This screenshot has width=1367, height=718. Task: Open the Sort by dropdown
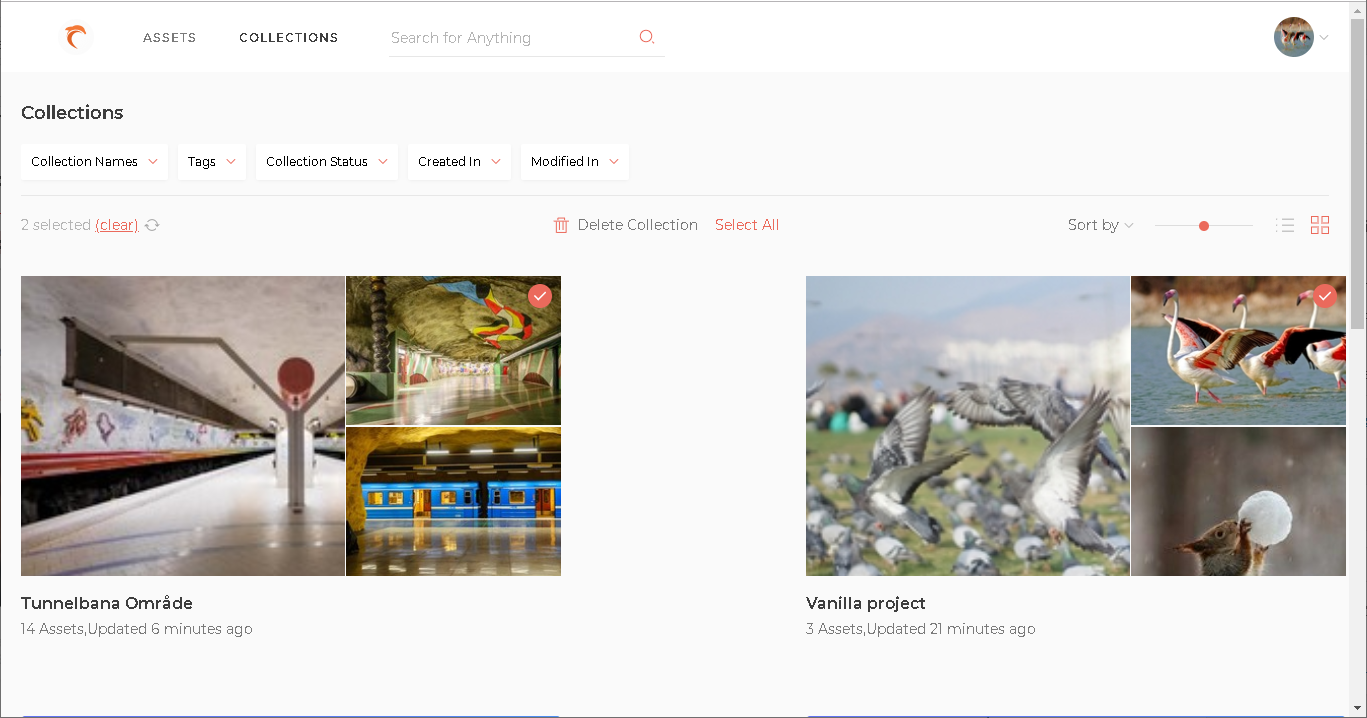coord(1100,225)
